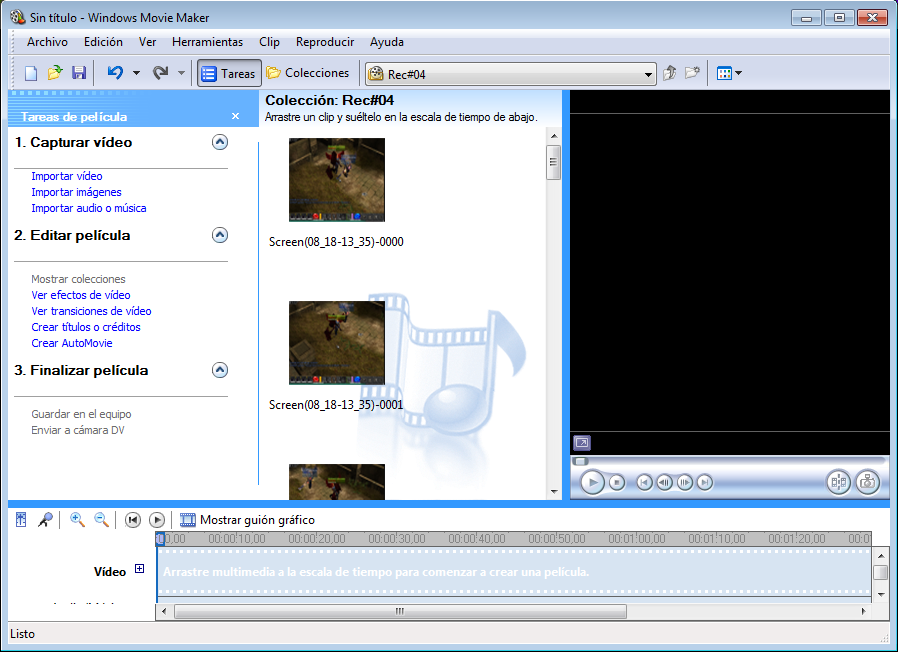Image resolution: width=898 pixels, height=652 pixels.
Task: Open the Clip menu
Action: 269,42
